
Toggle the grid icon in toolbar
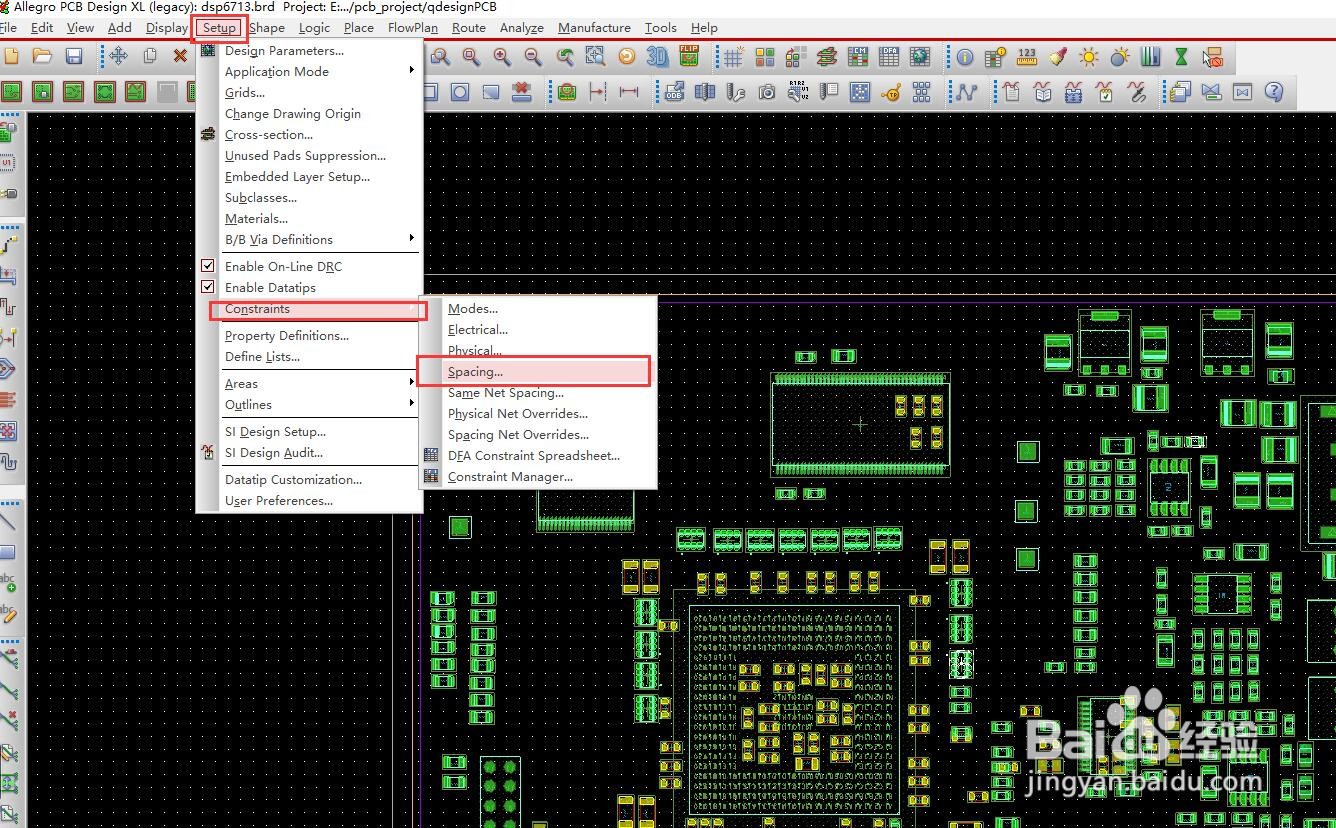733,57
